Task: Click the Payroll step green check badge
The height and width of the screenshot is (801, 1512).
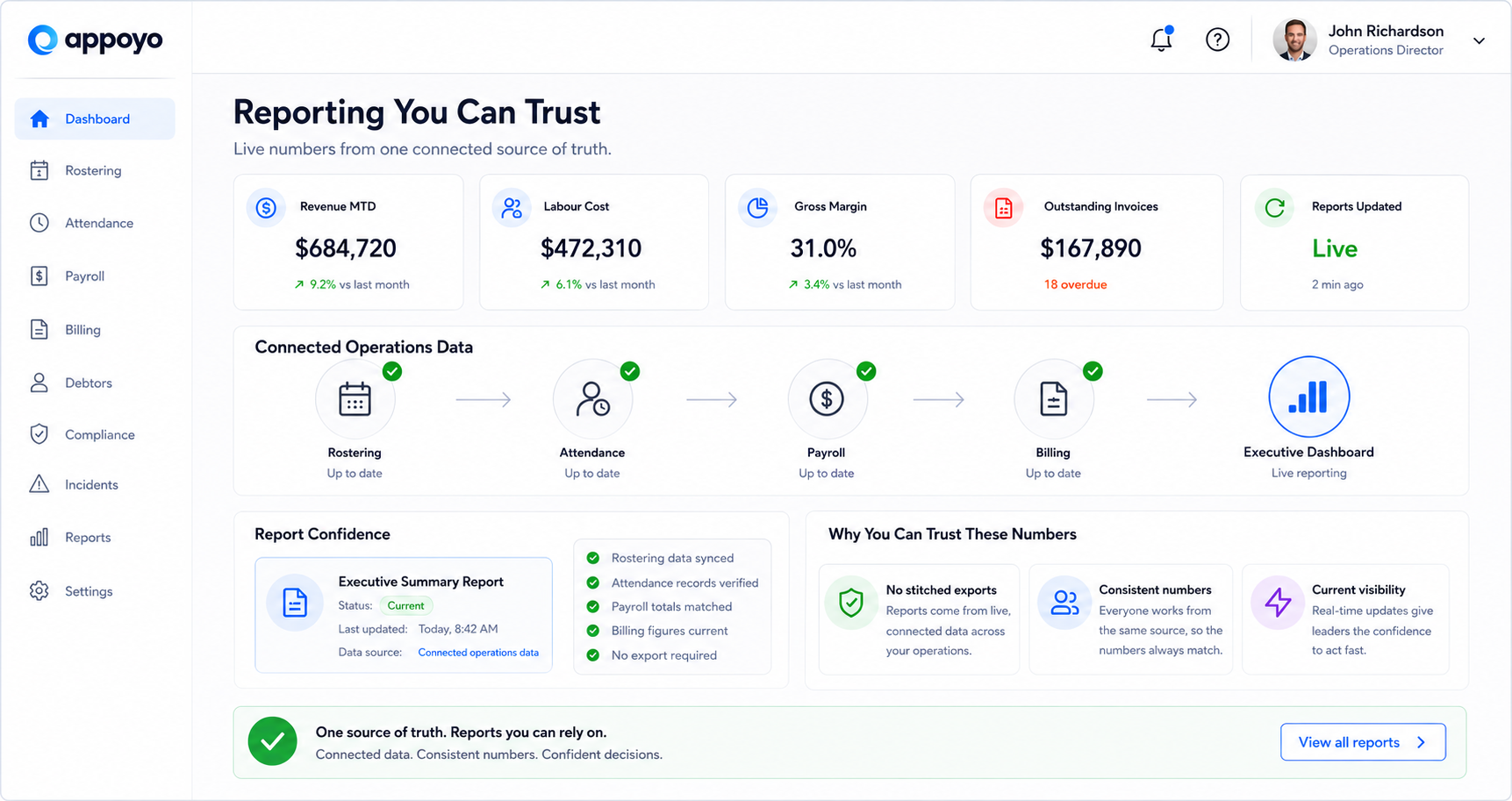Action: tap(866, 371)
